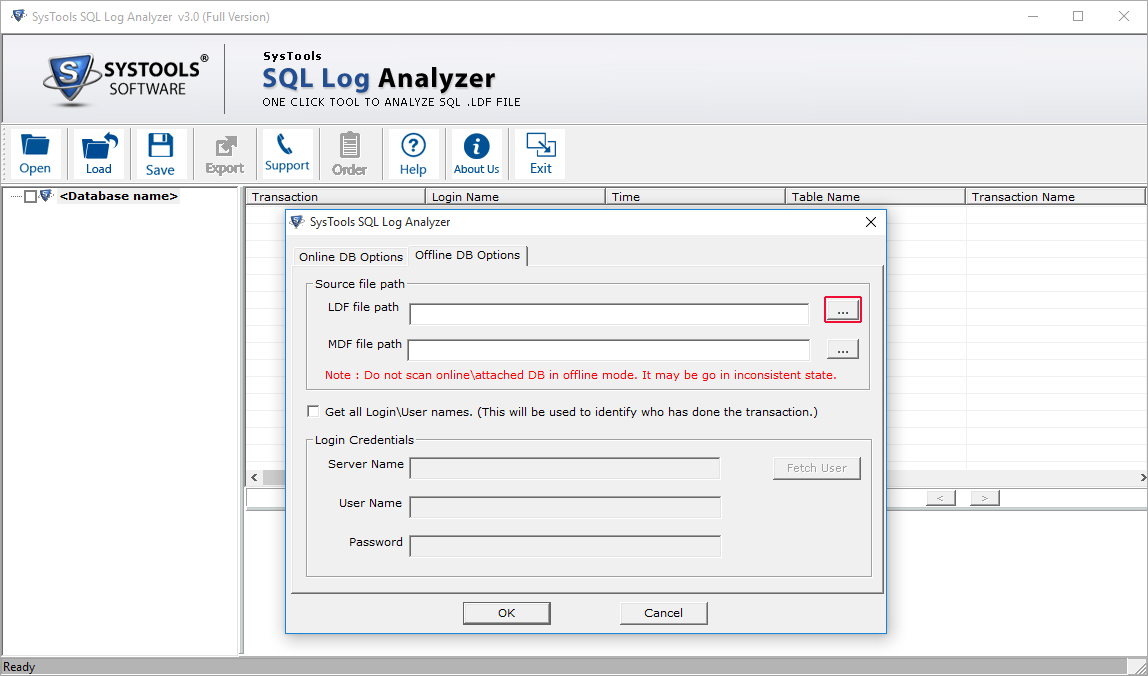
Task: Minimize the main application window
Action: pyautogui.click(x=1032, y=16)
